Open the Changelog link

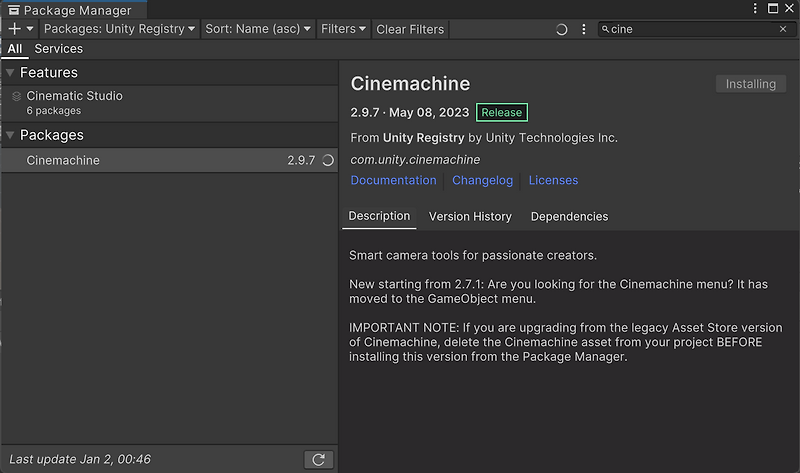(x=482, y=181)
